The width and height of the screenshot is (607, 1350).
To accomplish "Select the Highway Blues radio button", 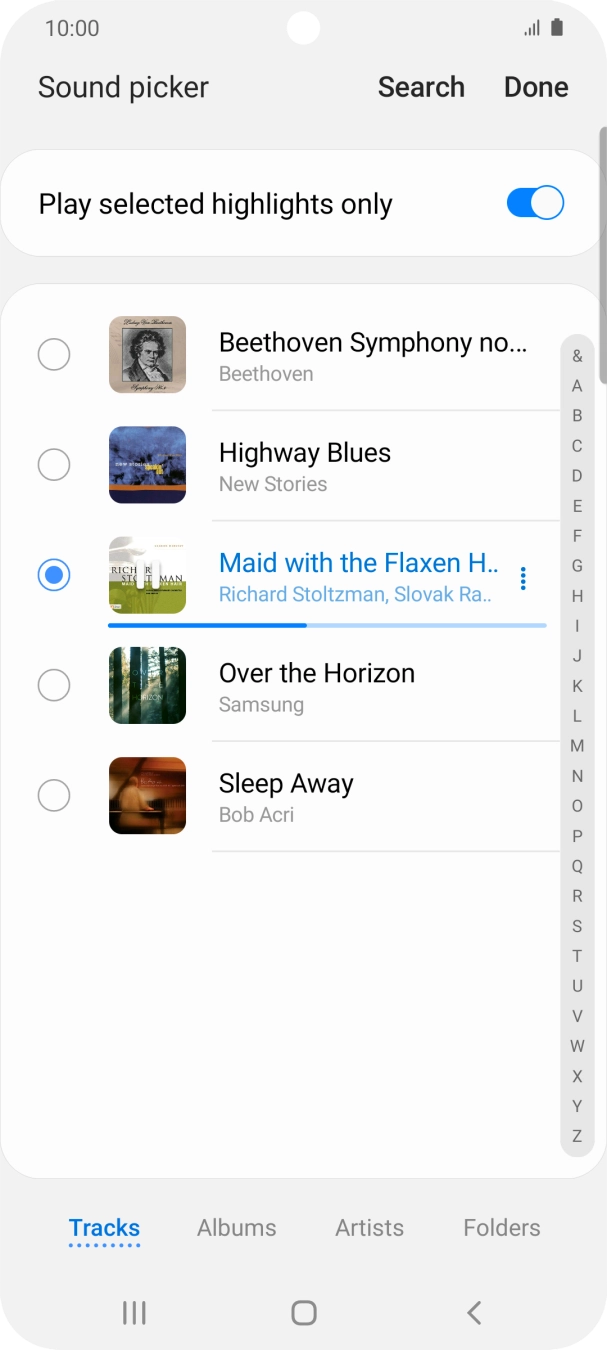I will [54, 465].
